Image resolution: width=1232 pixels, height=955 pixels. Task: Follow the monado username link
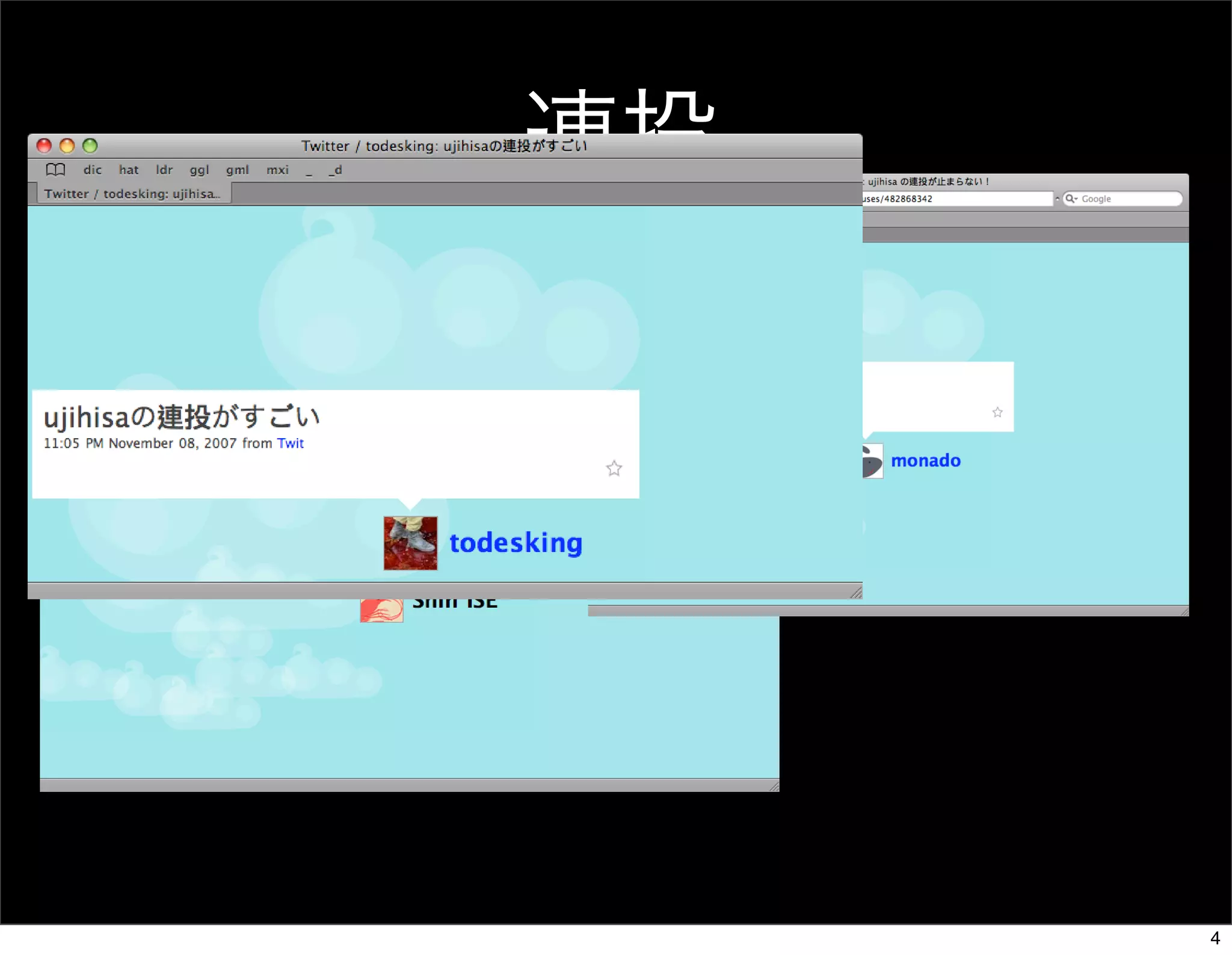point(925,461)
